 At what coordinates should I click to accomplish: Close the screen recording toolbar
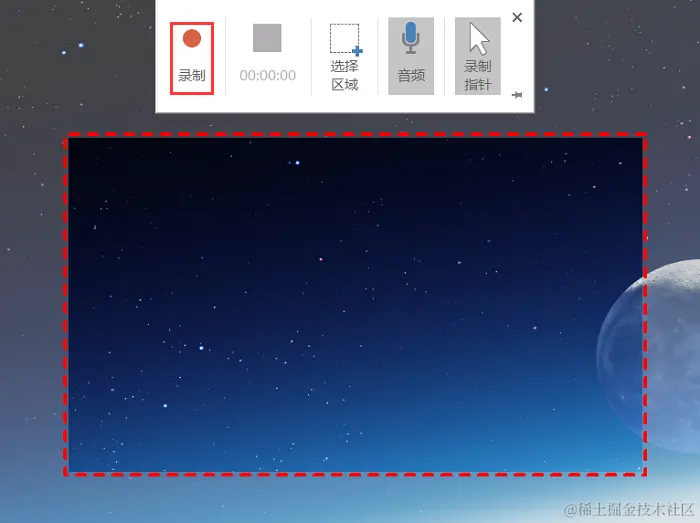[x=517, y=17]
